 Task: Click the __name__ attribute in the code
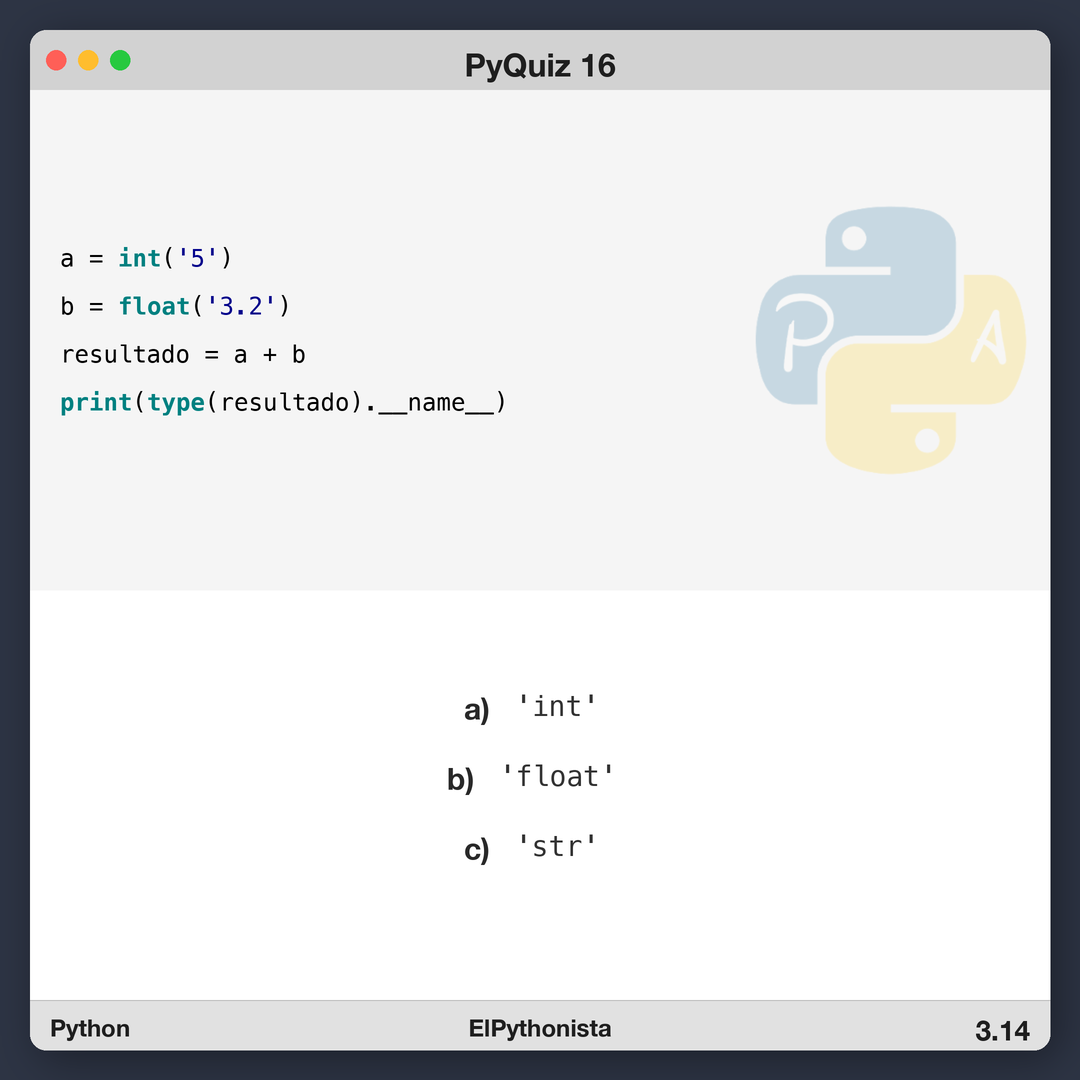436,403
